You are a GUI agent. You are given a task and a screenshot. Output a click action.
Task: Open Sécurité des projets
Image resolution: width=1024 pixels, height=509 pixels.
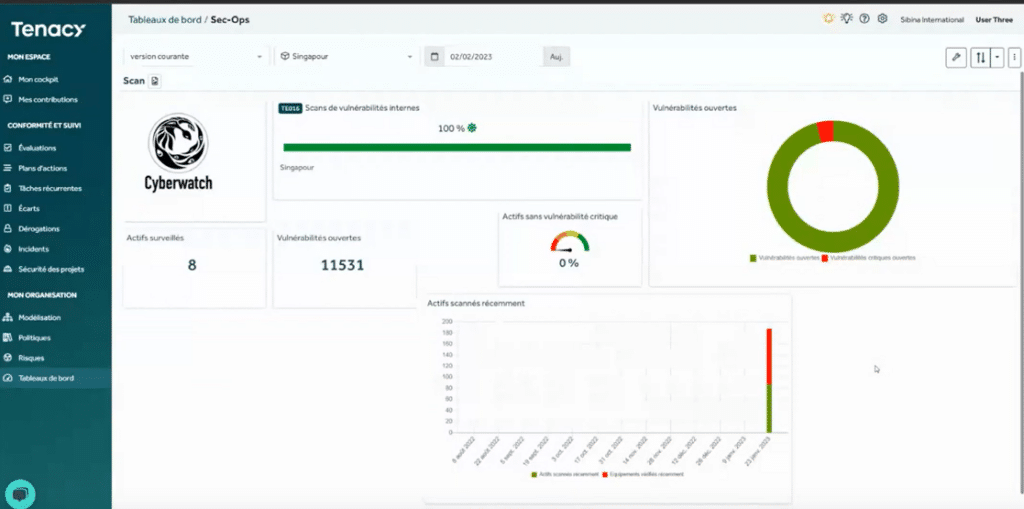[51, 269]
